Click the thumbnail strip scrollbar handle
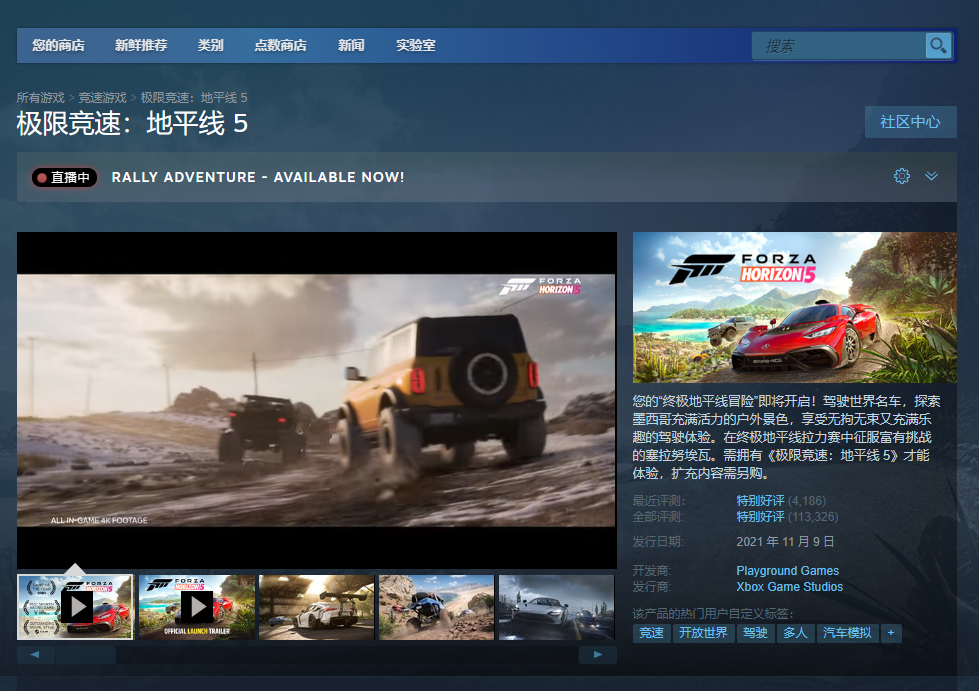Image resolution: width=979 pixels, height=691 pixels. click(x=86, y=655)
